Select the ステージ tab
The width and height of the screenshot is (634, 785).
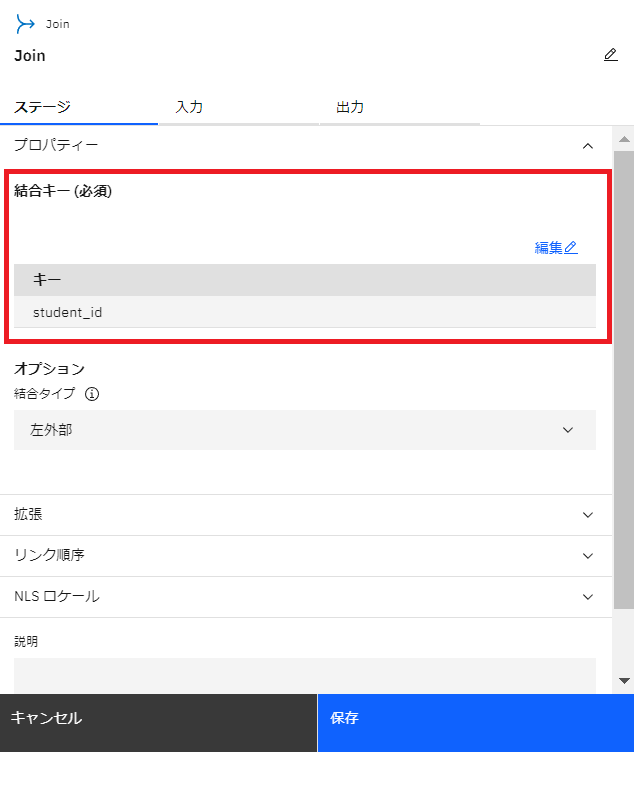coord(79,107)
